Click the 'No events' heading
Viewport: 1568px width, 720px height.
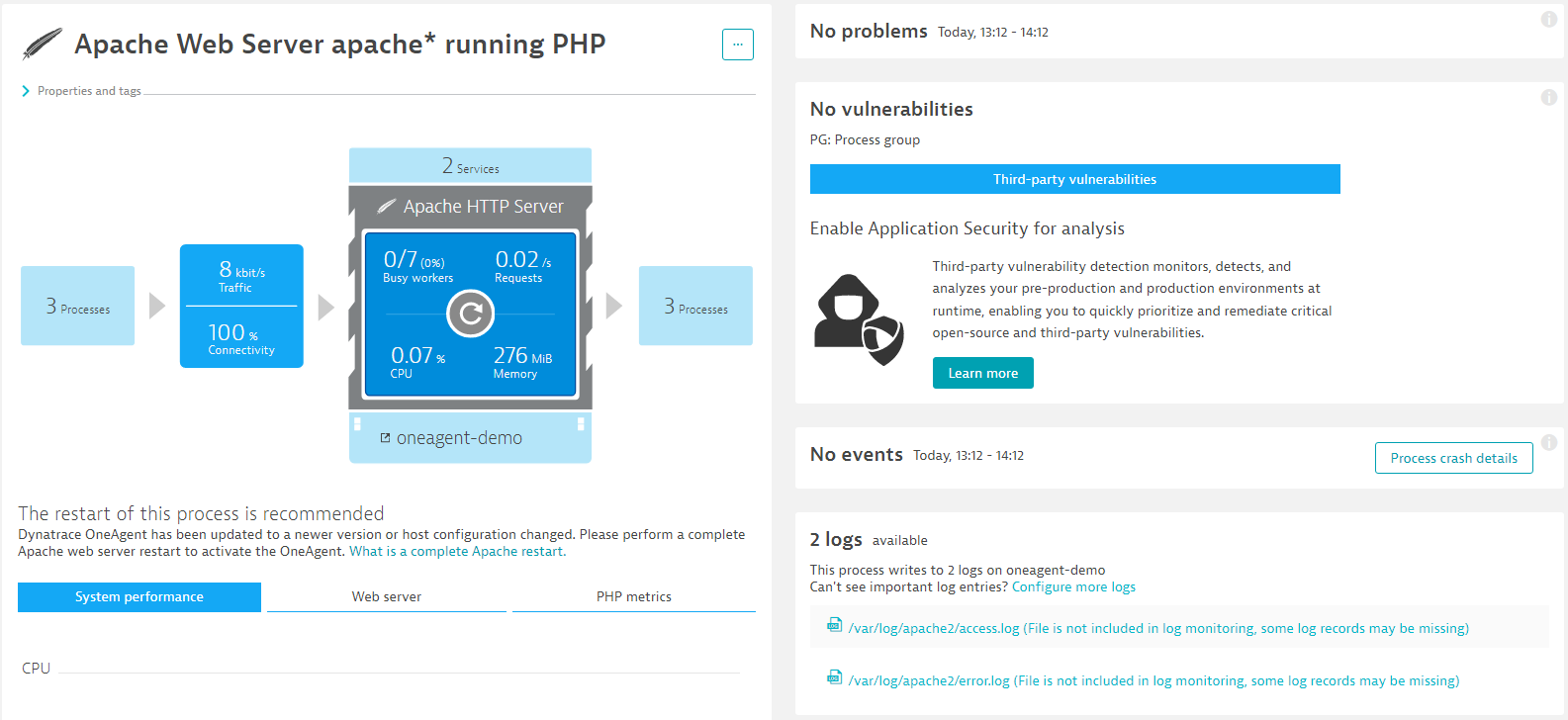[857, 455]
